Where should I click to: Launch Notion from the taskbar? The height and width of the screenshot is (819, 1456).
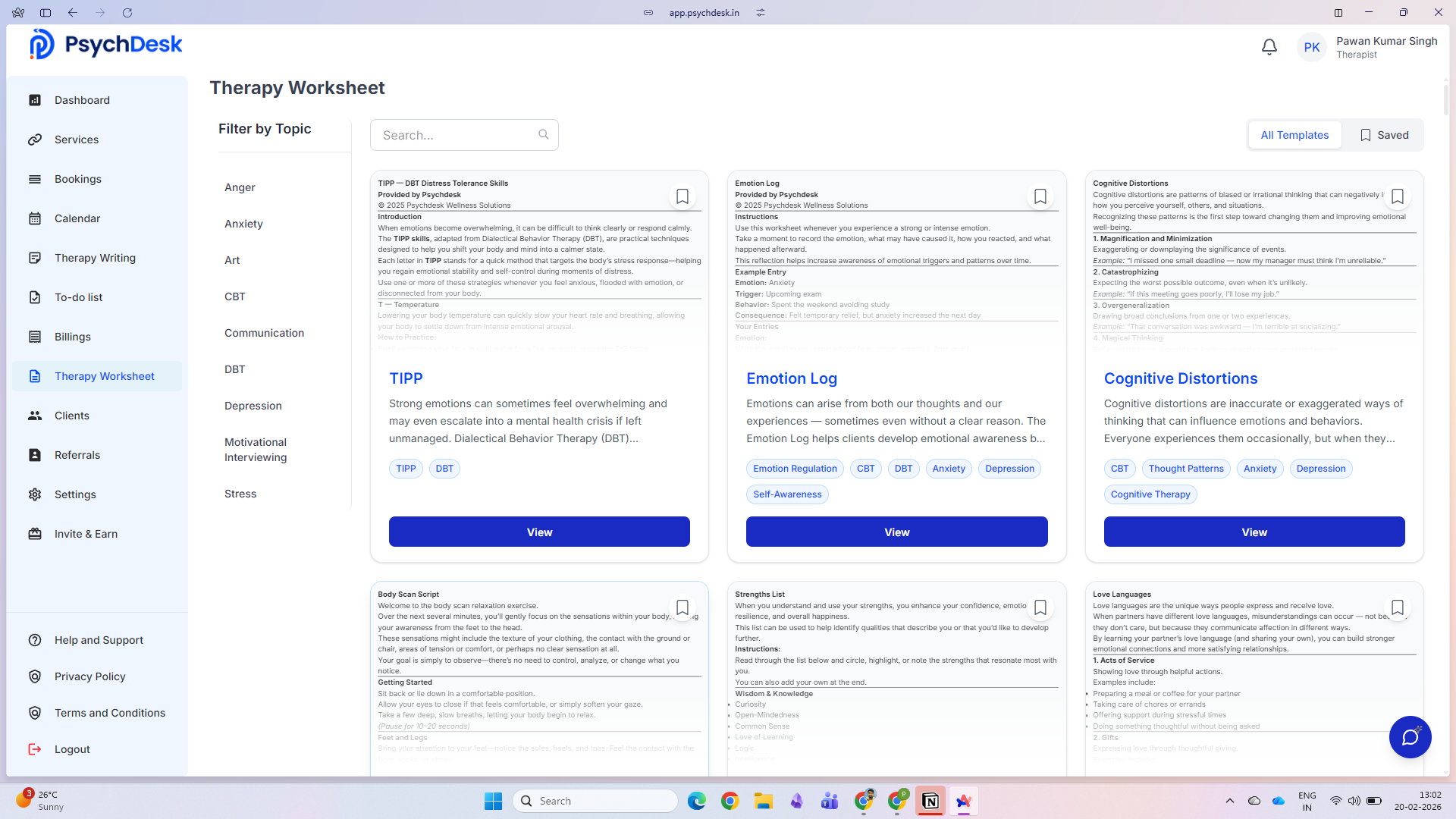(x=930, y=801)
